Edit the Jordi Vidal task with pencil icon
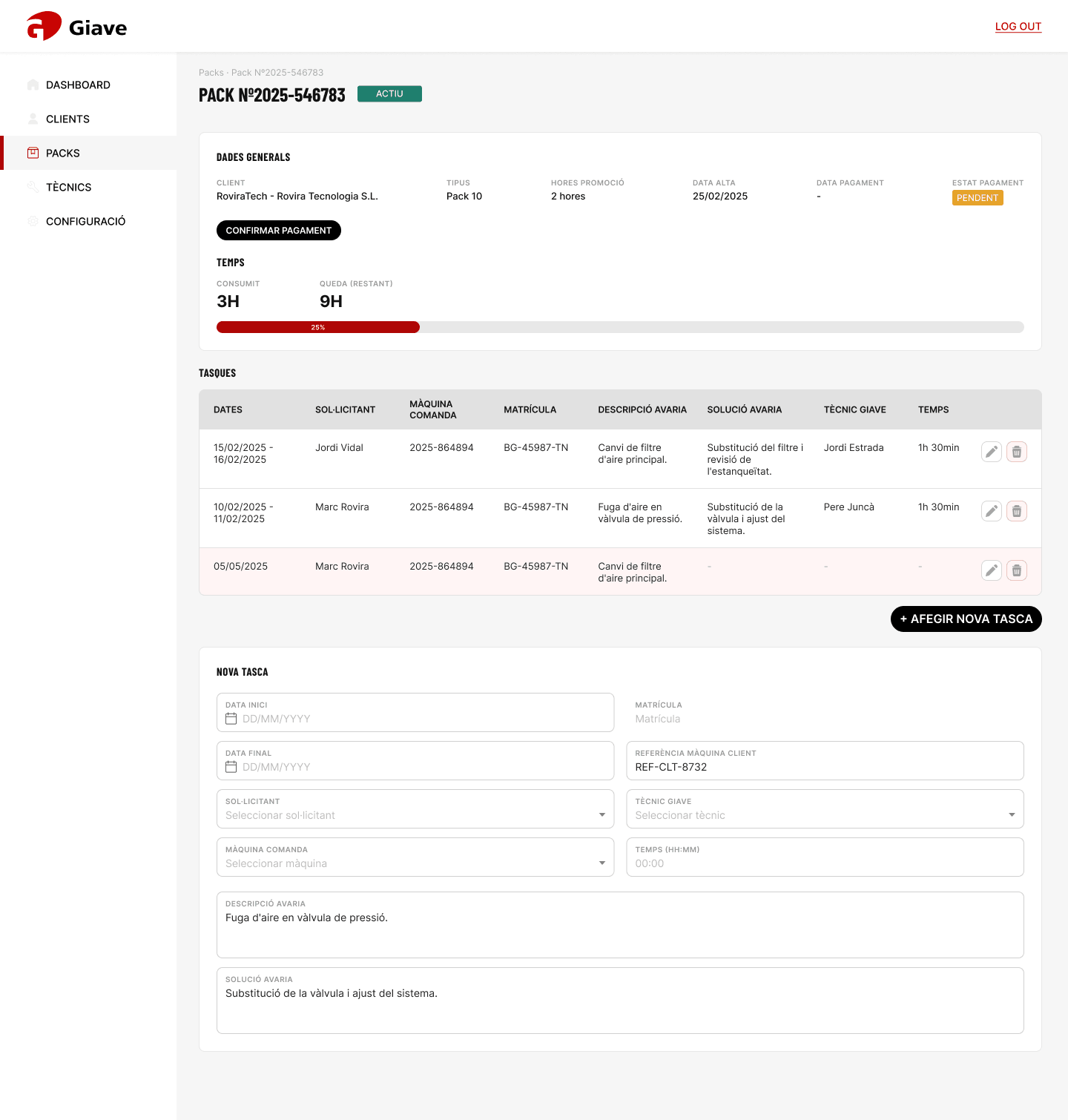Image resolution: width=1068 pixels, height=1120 pixels. (x=992, y=452)
